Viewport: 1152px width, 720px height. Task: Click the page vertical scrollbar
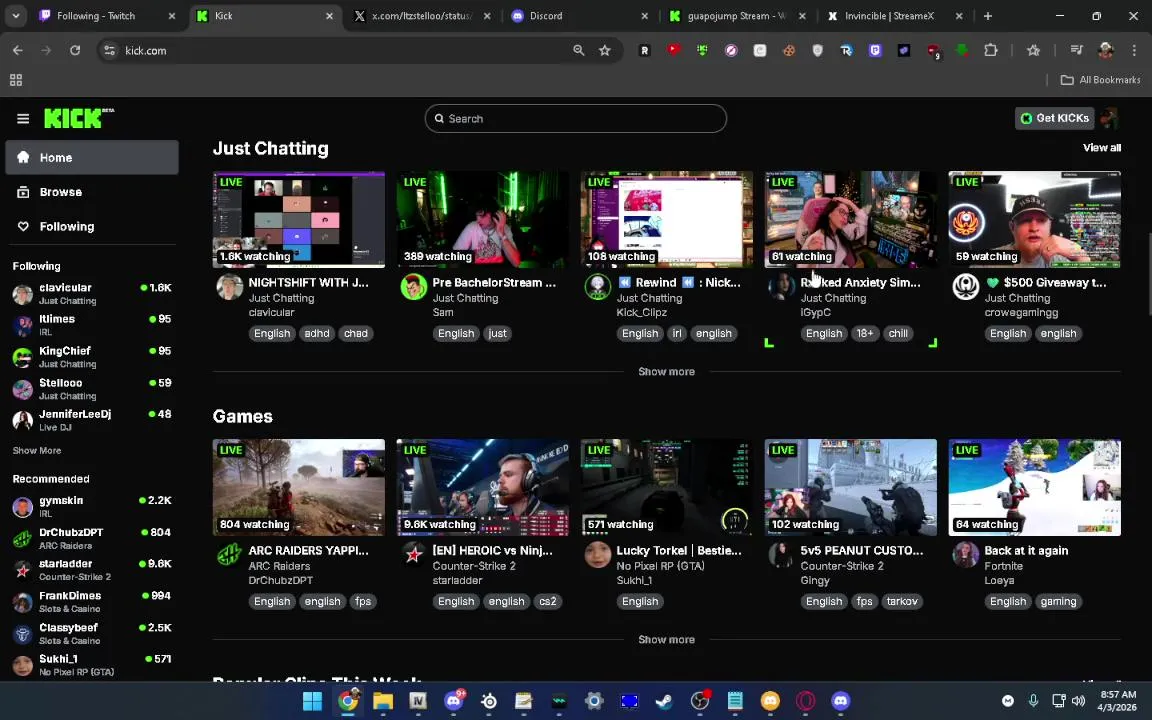pyautogui.click(x=1147, y=273)
